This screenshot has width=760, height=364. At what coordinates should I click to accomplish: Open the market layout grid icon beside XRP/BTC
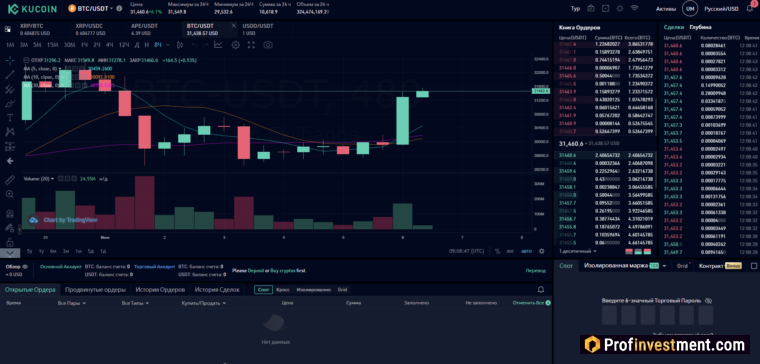(8, 29)
